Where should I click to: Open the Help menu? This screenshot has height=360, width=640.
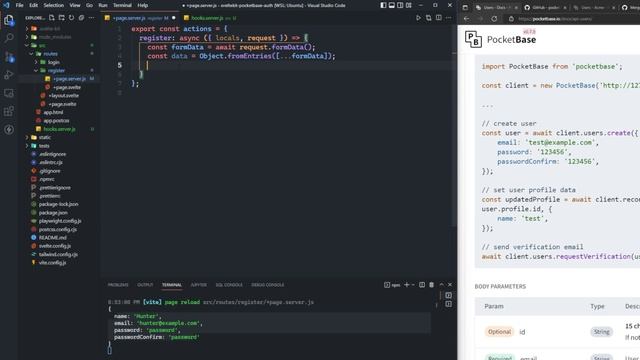[142, 5]
